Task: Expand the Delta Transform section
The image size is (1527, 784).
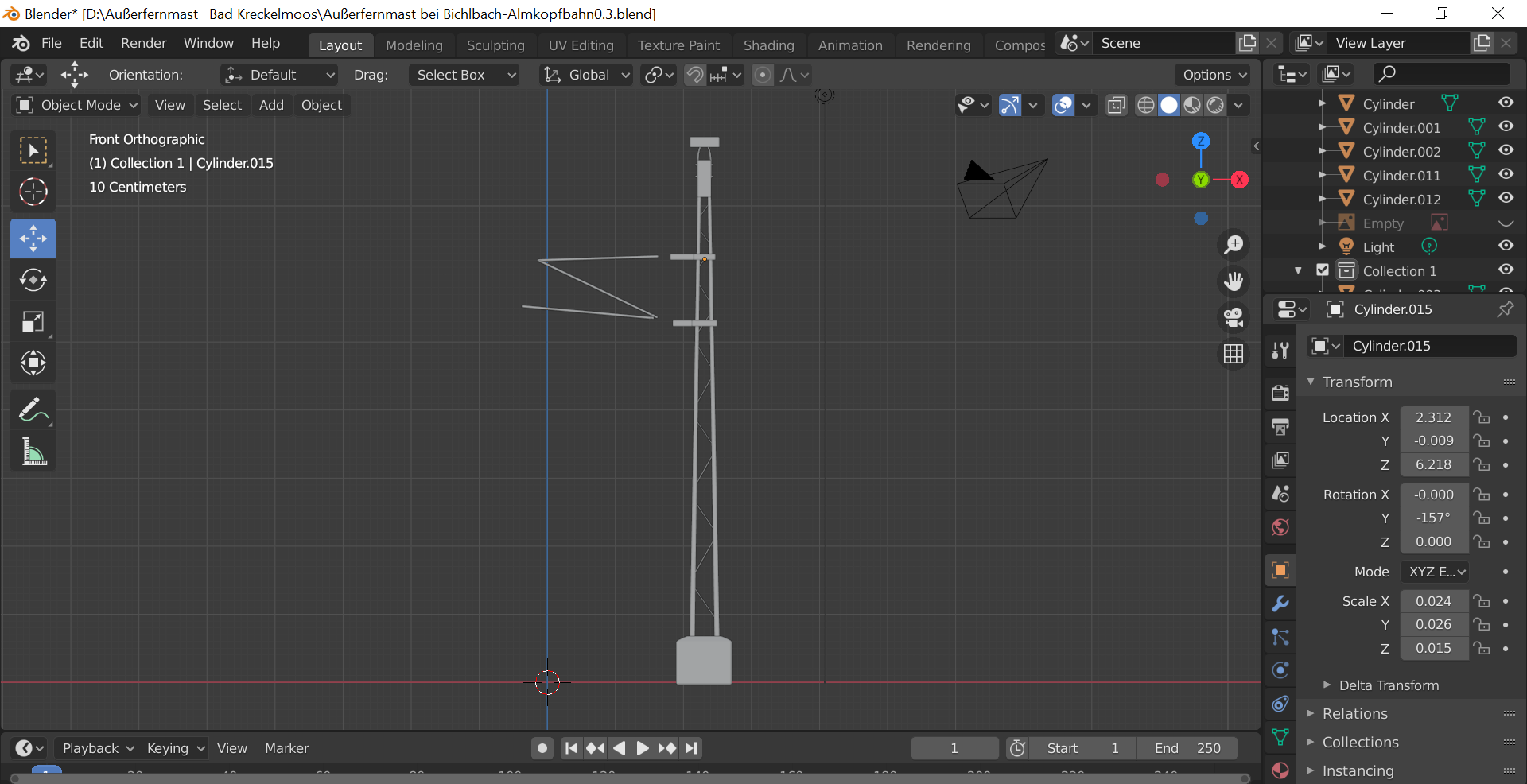Action: pyautogui.click(x=1388, y=685)
